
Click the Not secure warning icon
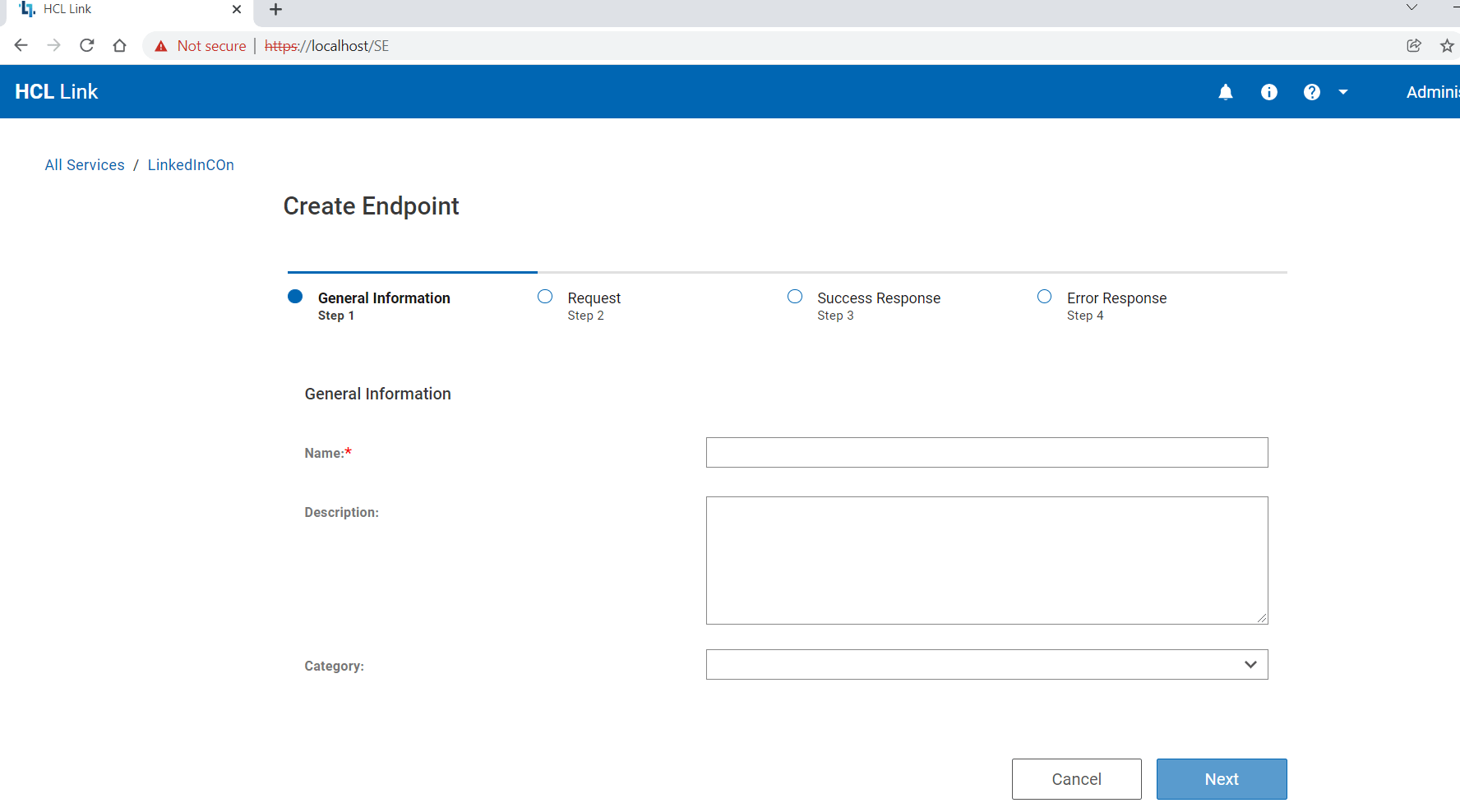tap(161, 45)
